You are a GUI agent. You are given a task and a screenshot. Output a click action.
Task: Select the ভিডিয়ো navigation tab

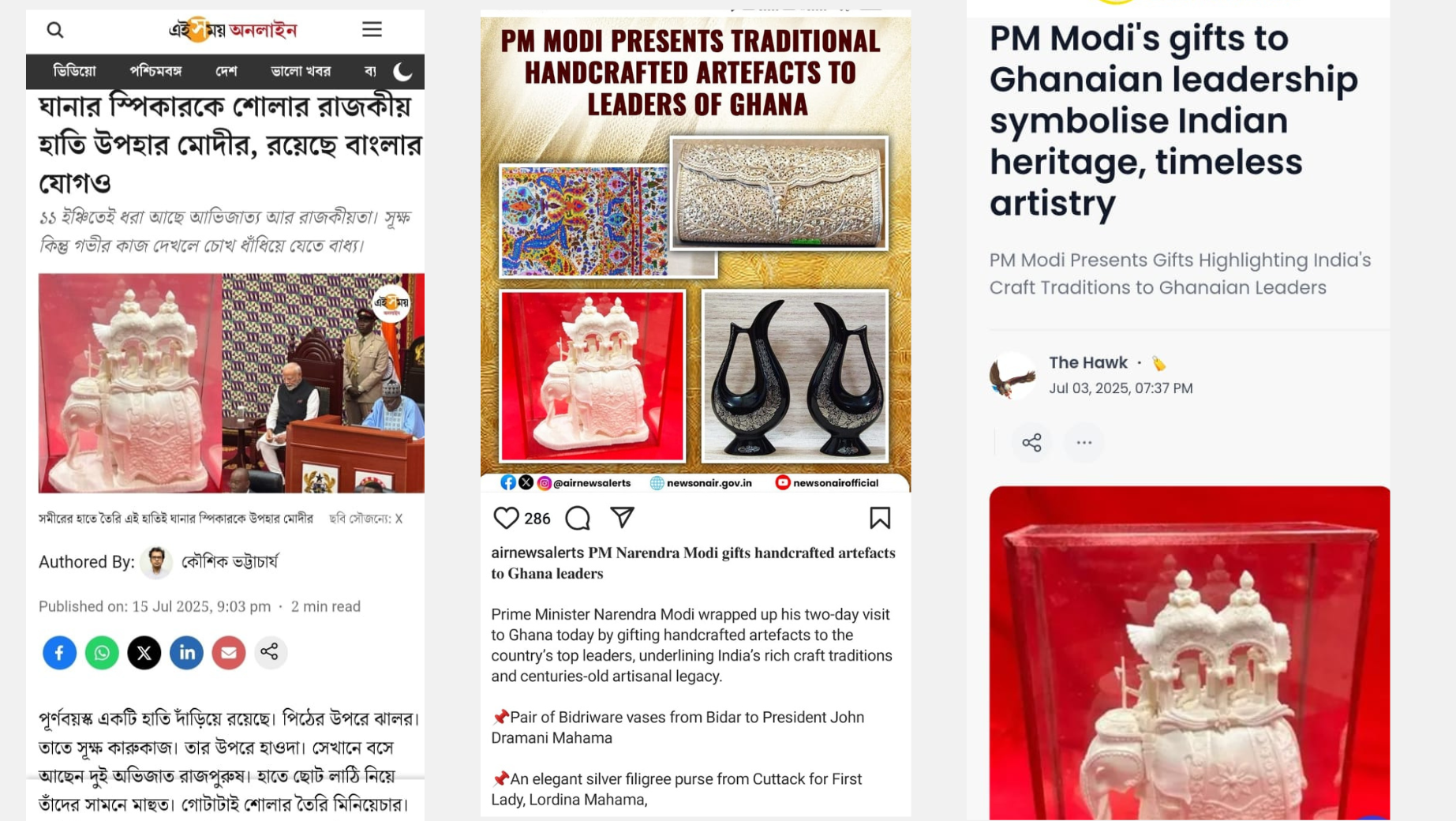(x=74, y=72)
